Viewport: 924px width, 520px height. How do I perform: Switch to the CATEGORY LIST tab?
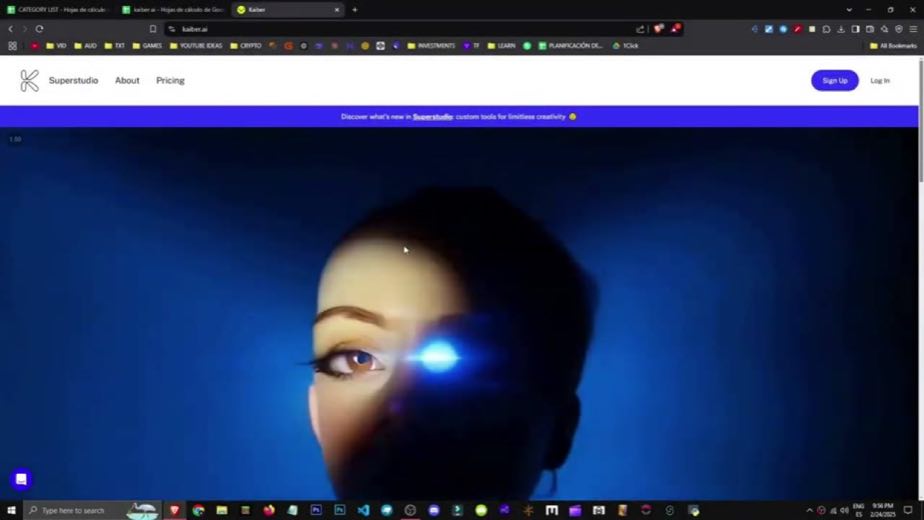point(58,10)
